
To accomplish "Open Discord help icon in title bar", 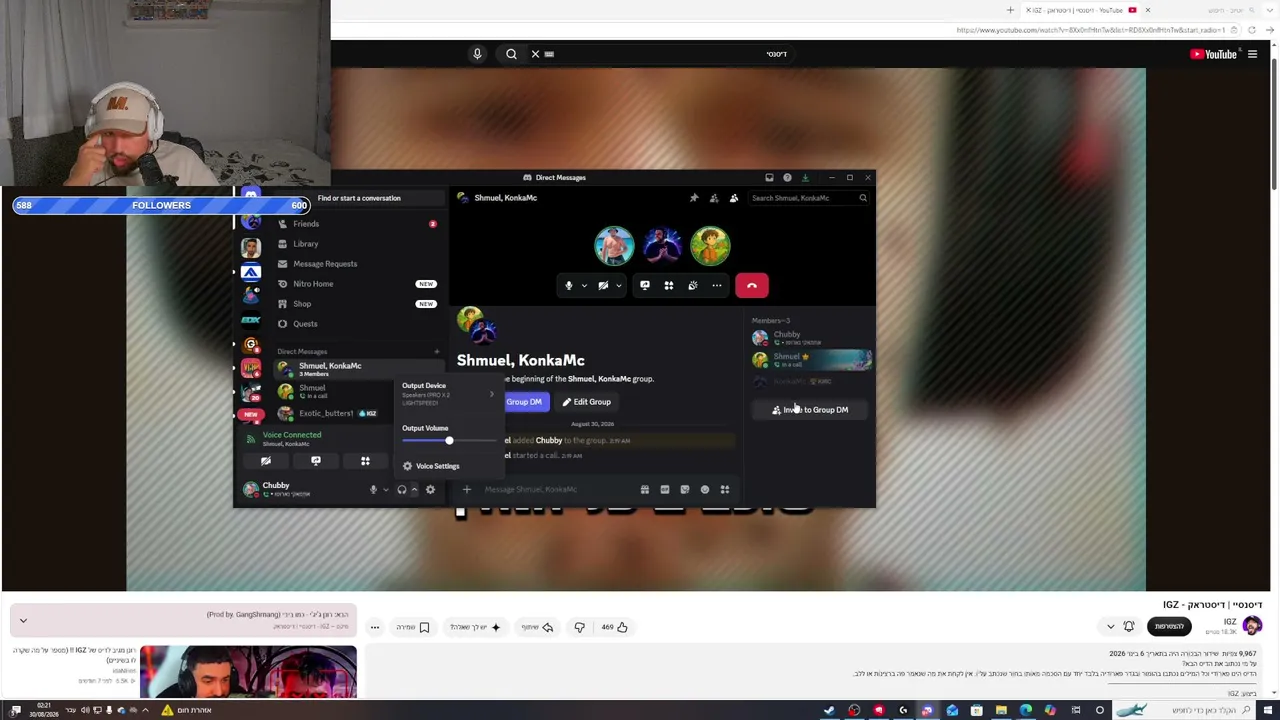I will click(787, 178).
